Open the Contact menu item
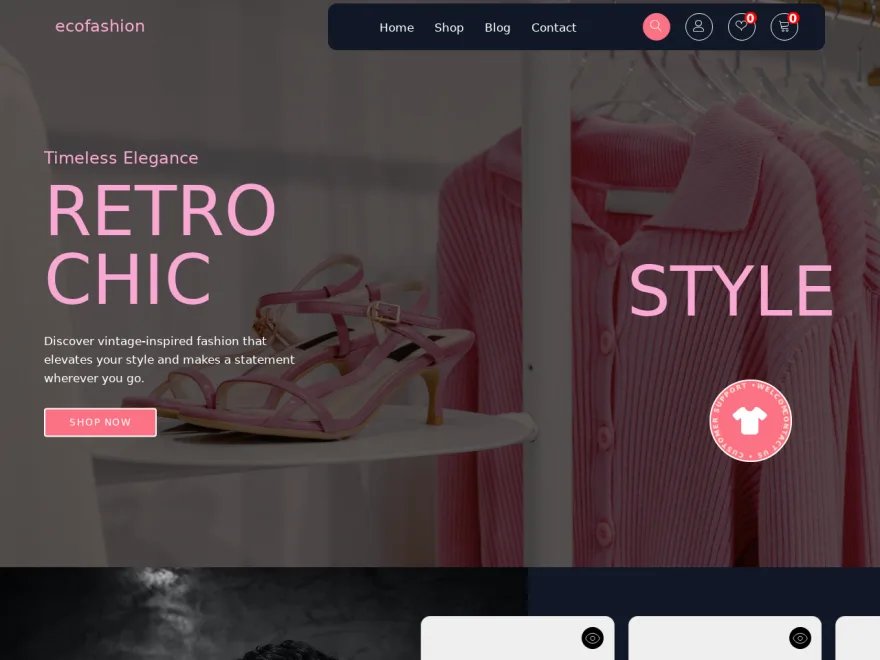Viewport: 880px width, 660px height. pyautogui.click(x=553, y=28)
